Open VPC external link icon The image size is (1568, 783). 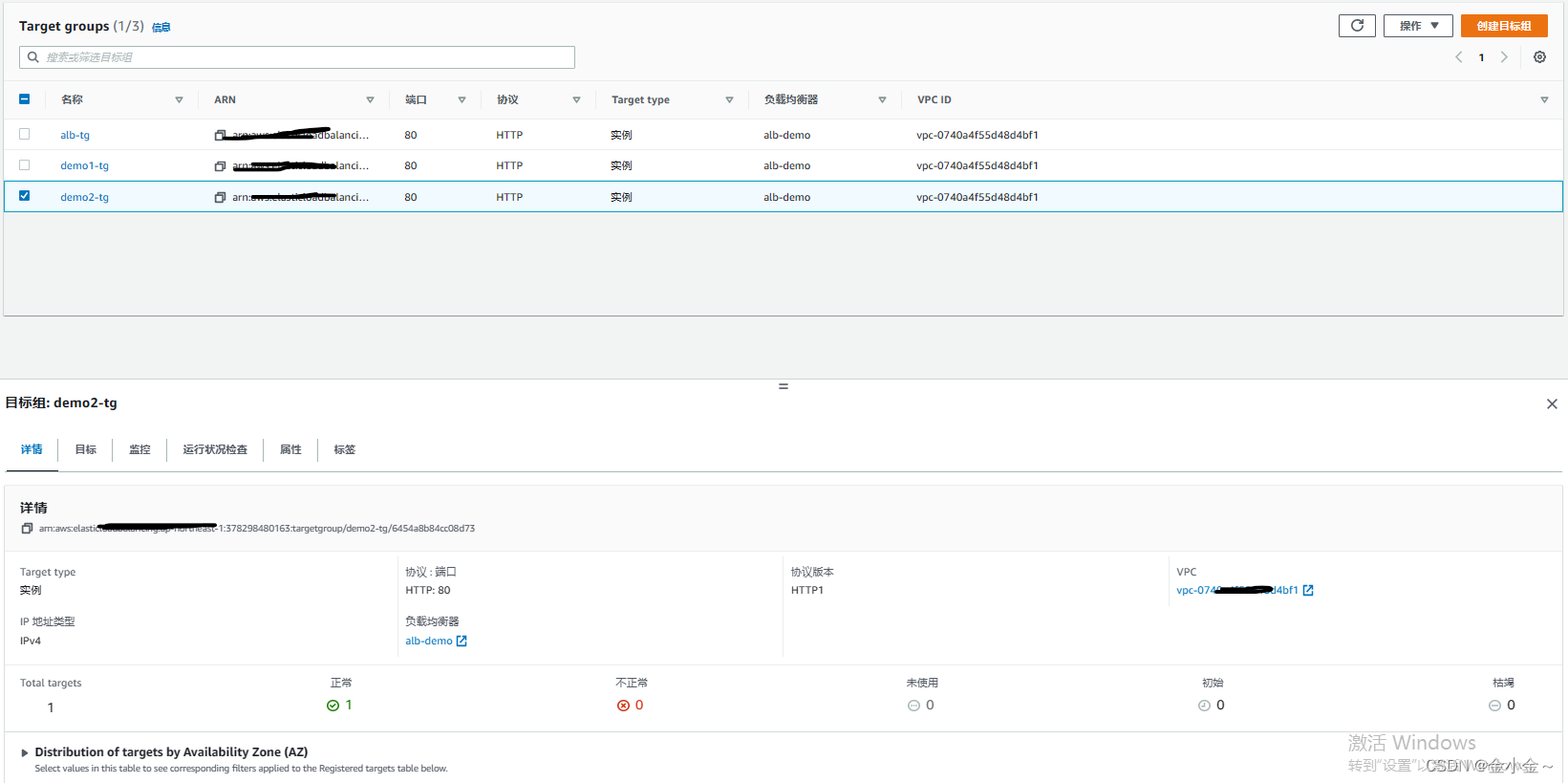(x=1308, y=591)
